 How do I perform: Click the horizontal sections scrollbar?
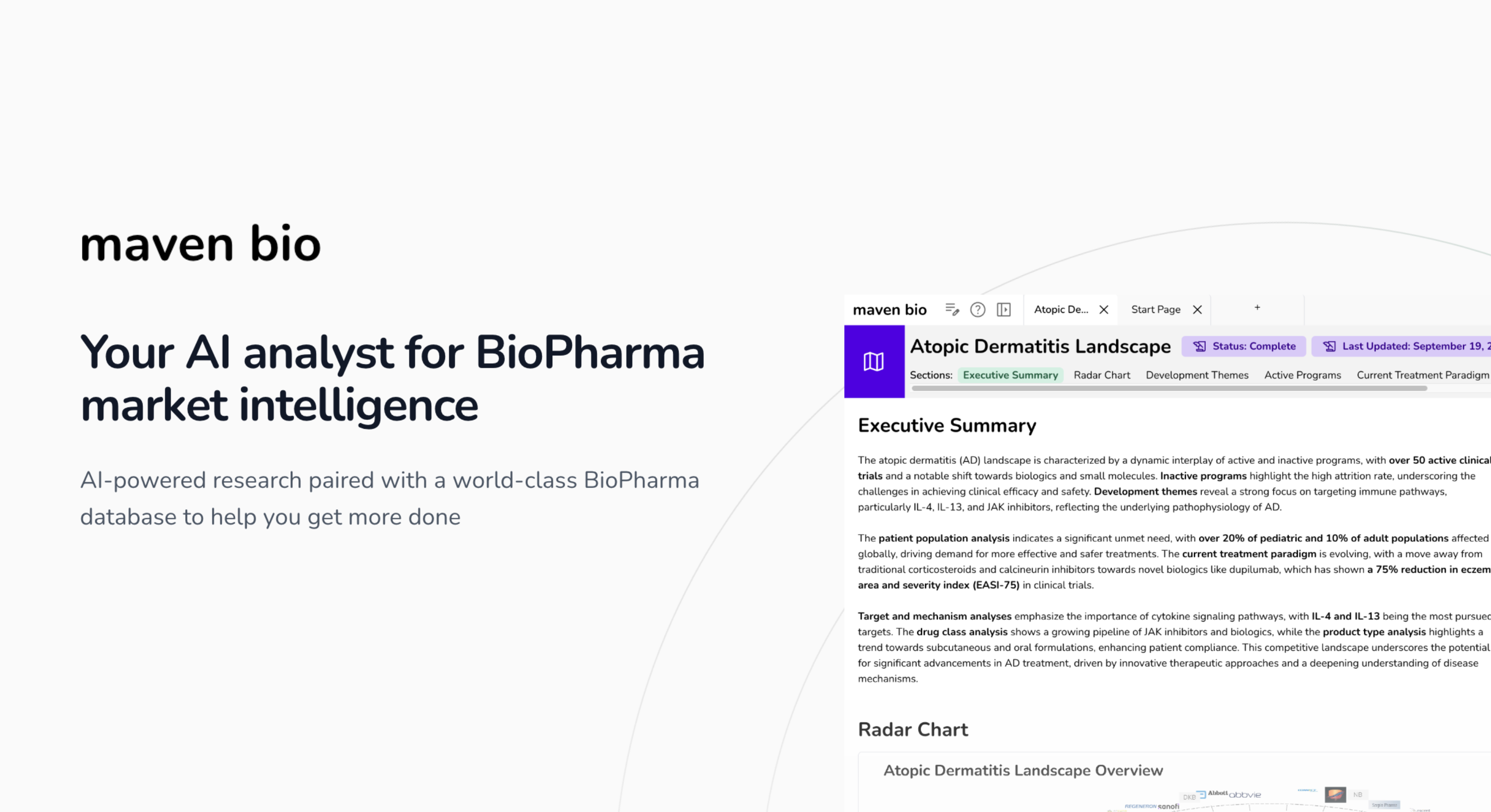pyautogui.click(x=1169, y=388)
